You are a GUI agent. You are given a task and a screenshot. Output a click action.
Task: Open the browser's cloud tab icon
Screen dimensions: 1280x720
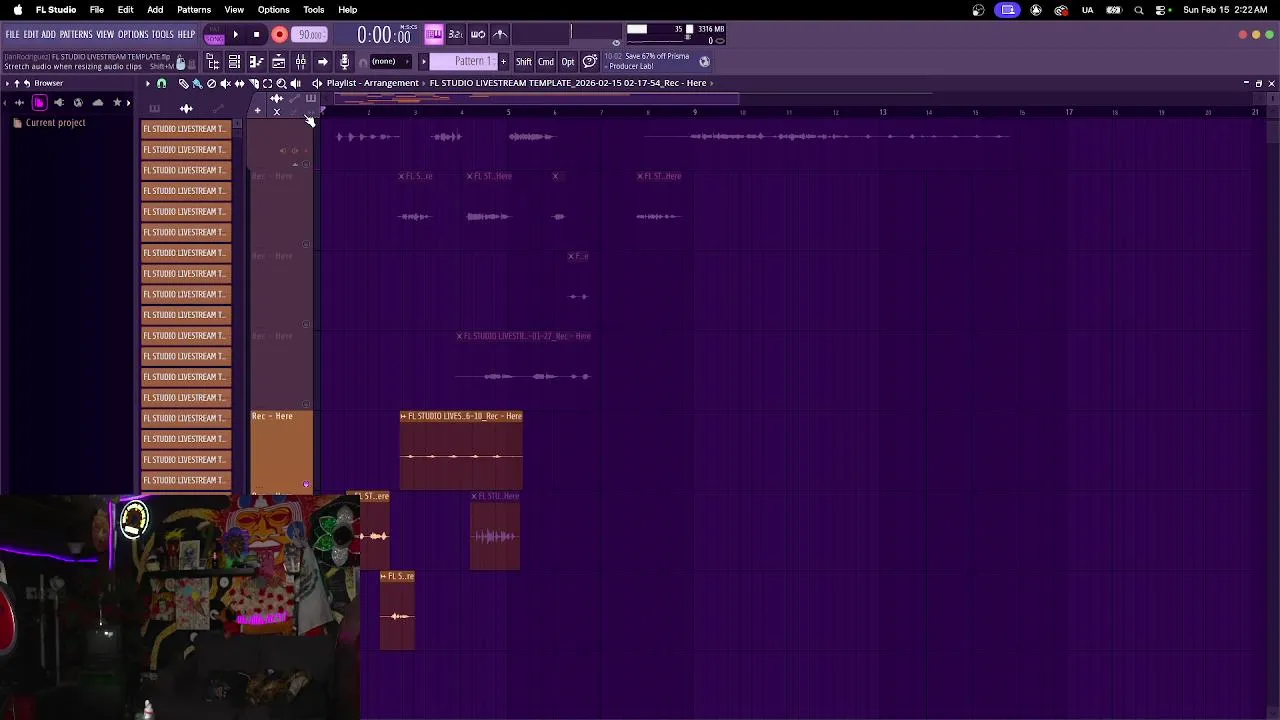click(x=97, y=103)
